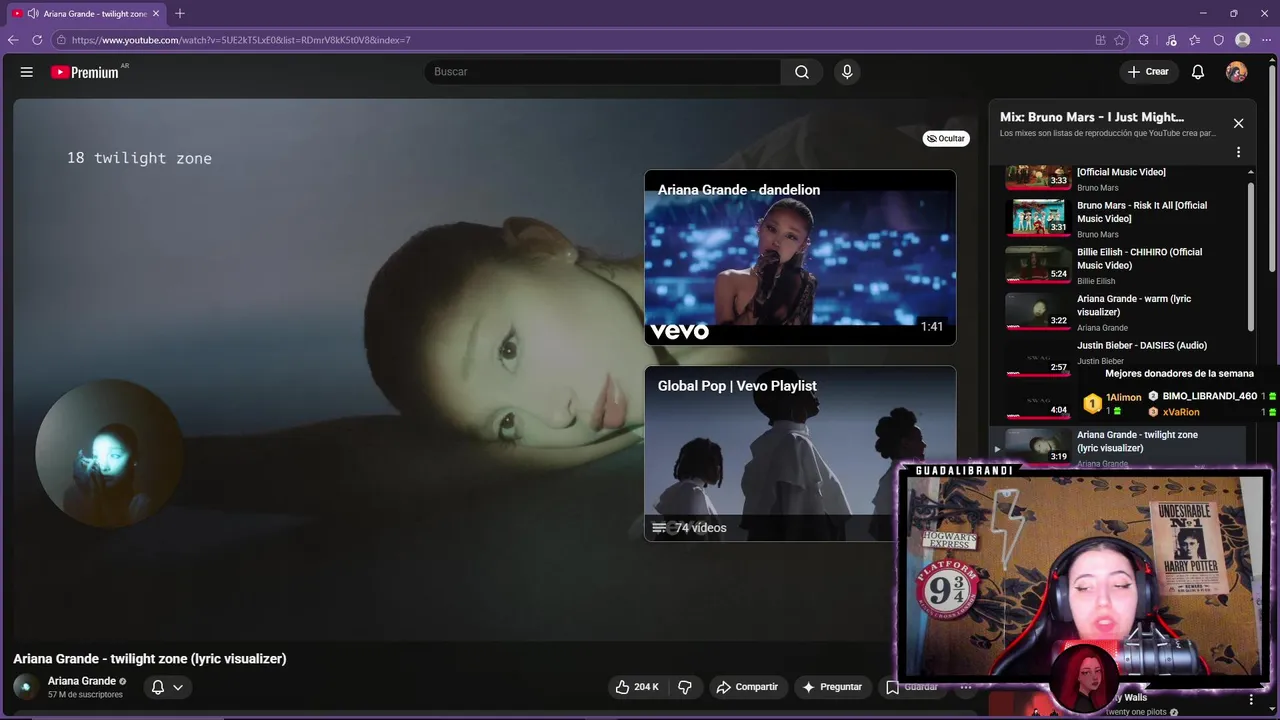
Task: Click the 3:22 warm lyric visualizer thumbnail
Action: pyautogui.click(x=1038, y=311)
